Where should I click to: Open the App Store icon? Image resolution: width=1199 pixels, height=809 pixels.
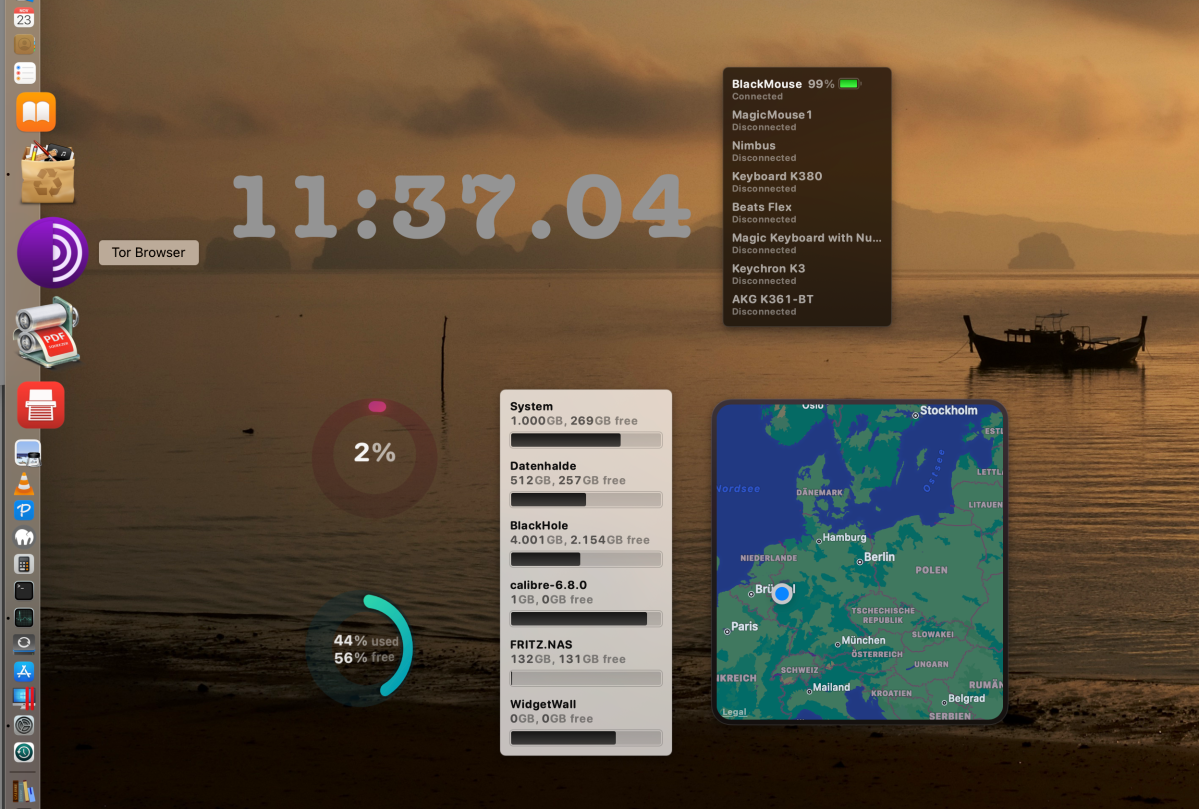(24, 671)
